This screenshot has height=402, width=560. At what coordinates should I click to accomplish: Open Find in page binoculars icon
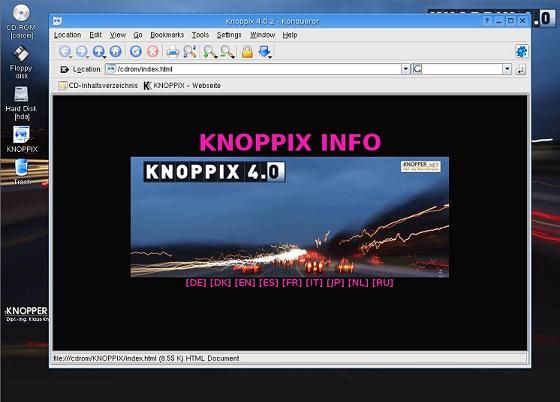point(190,52)
